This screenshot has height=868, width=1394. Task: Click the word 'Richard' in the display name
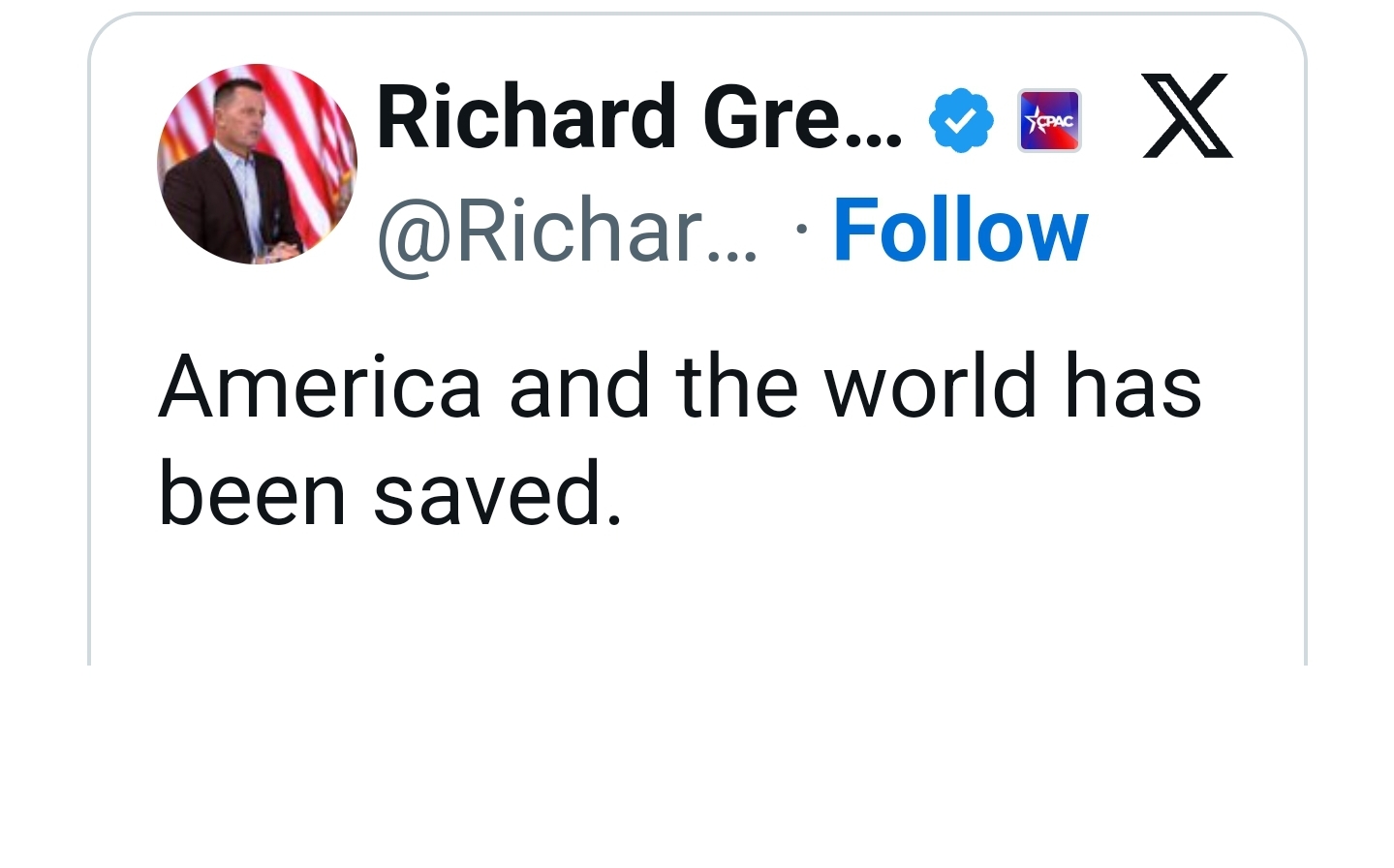click(526, 117)
